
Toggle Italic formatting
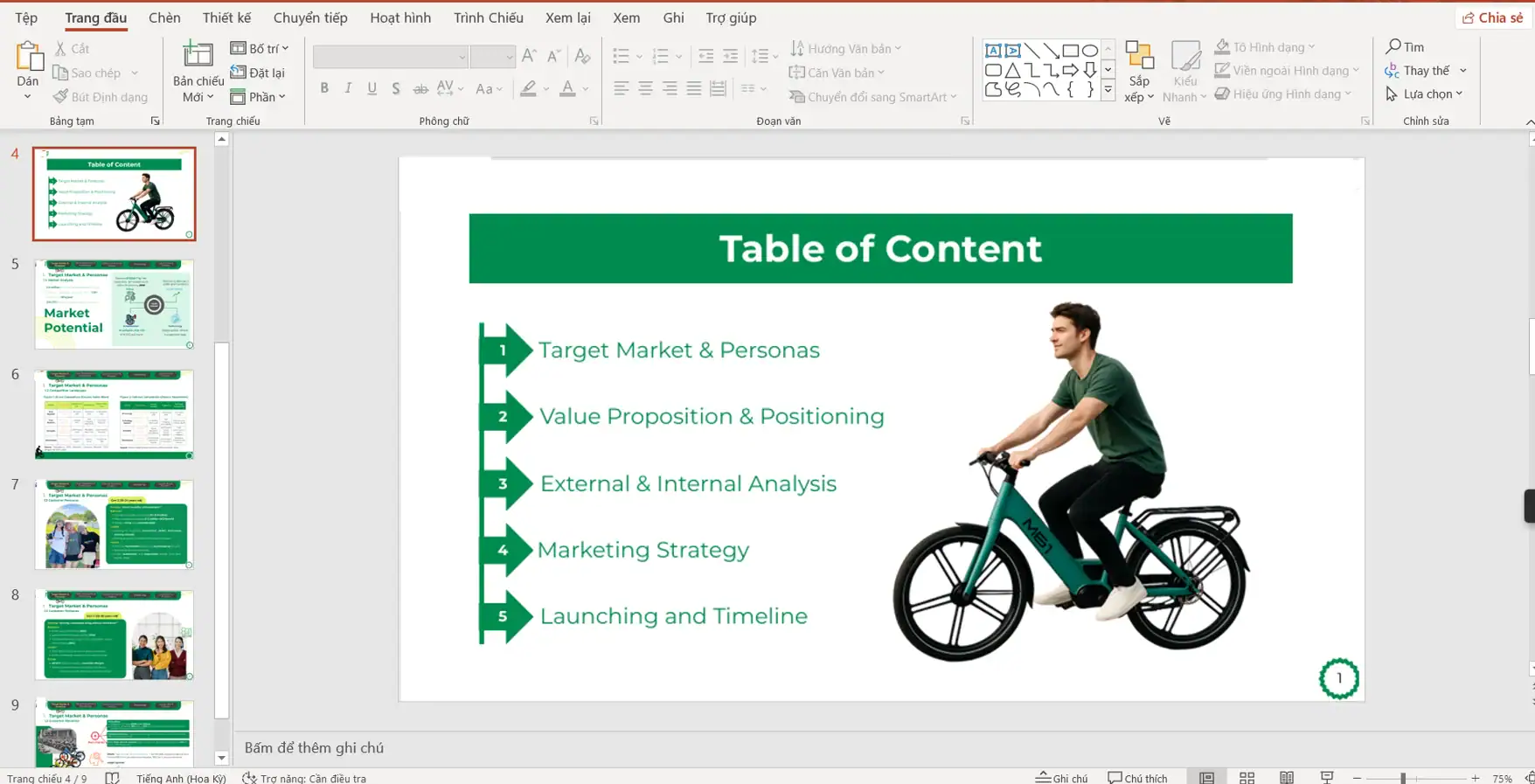click(x=348, y=88)
